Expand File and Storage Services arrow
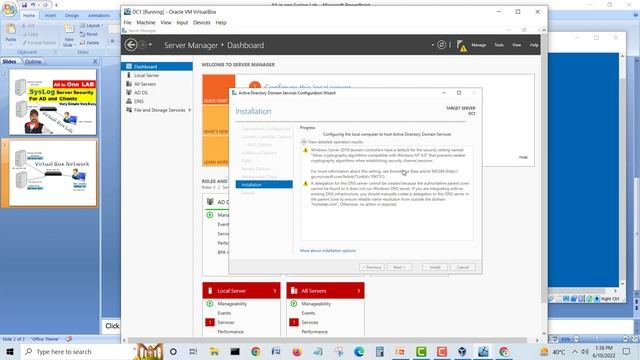This screenshot has height=360, width=640. 190,110
